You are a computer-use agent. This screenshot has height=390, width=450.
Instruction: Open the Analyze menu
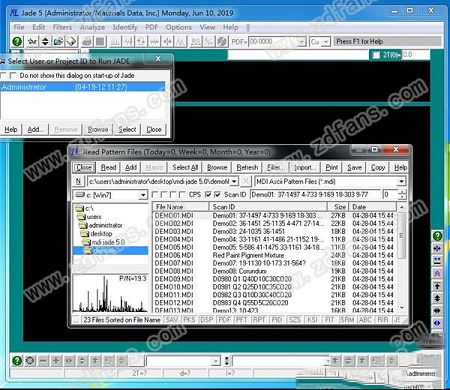(x=92, y=27)
